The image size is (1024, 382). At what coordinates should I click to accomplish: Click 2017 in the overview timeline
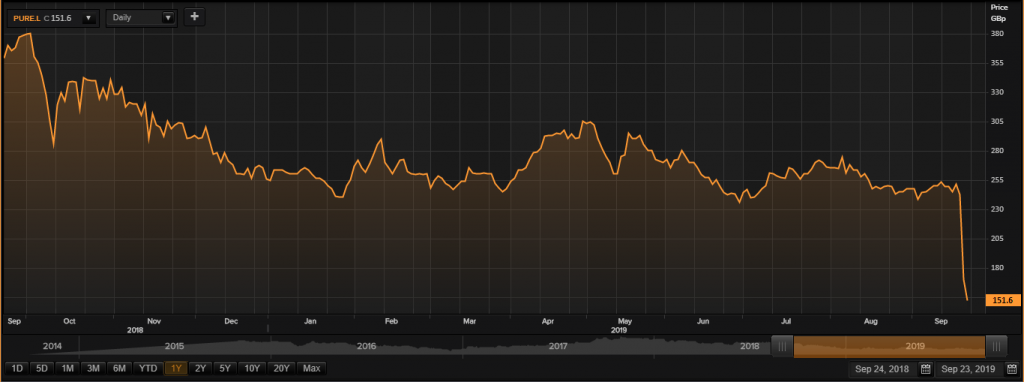tap(558, 346)
